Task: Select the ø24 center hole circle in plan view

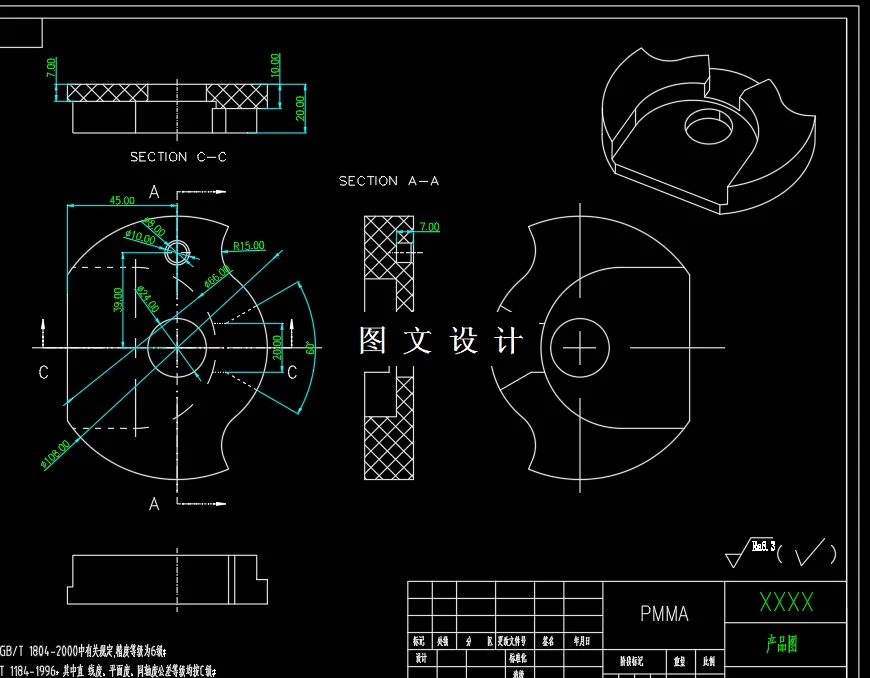Action: [x=177, y=348]
